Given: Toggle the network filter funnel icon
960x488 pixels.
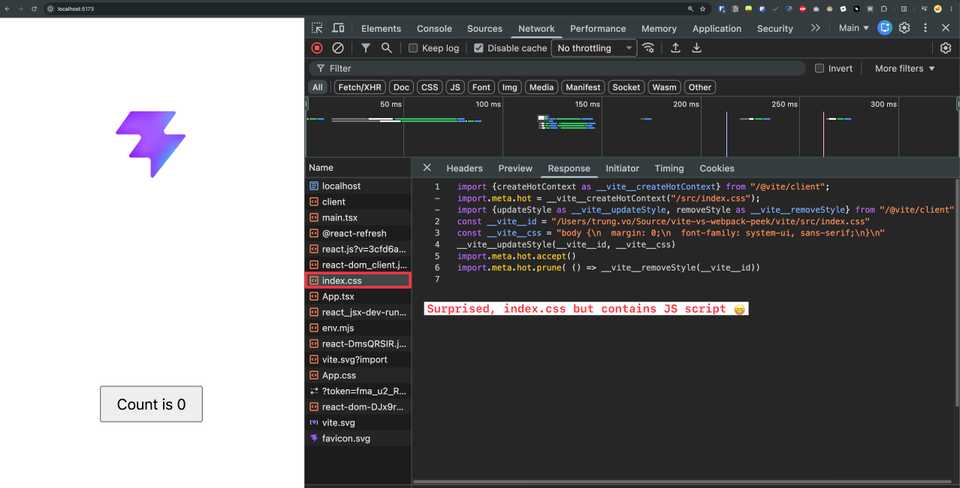Looking at the screenshot, I should coord(366,48).
